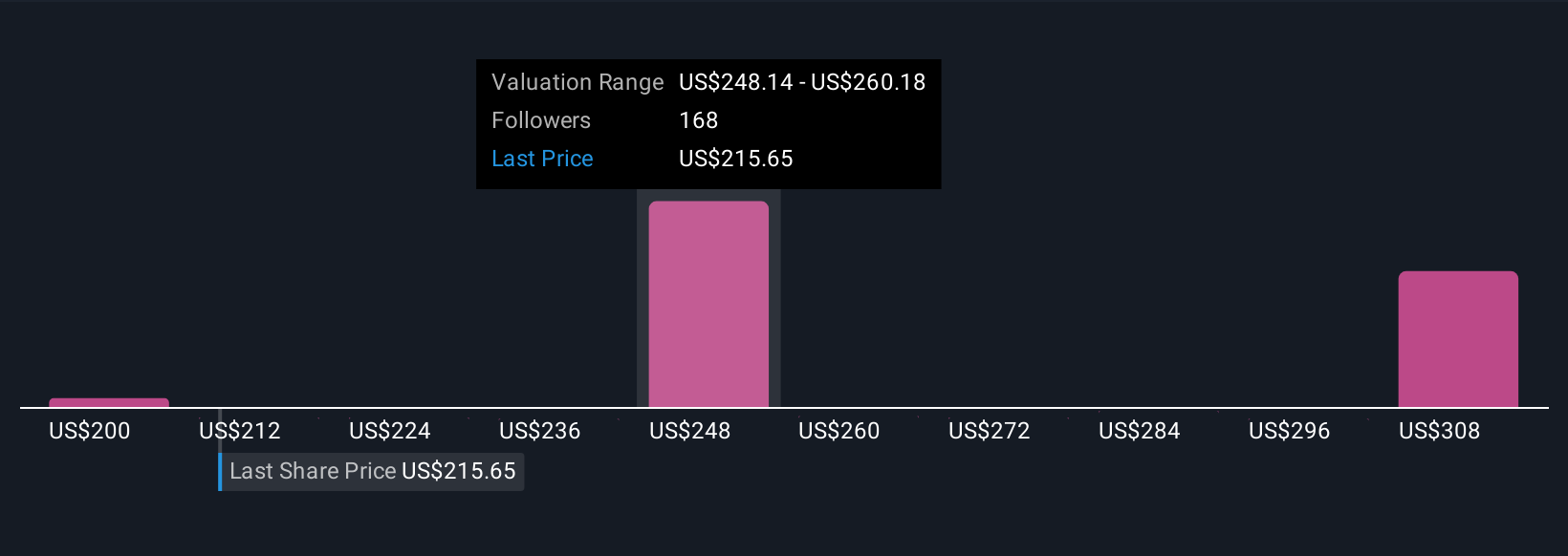Click the US$248 axis label
The height and width of the screenshot is (556, 1568).
click(x=690, y=431)
